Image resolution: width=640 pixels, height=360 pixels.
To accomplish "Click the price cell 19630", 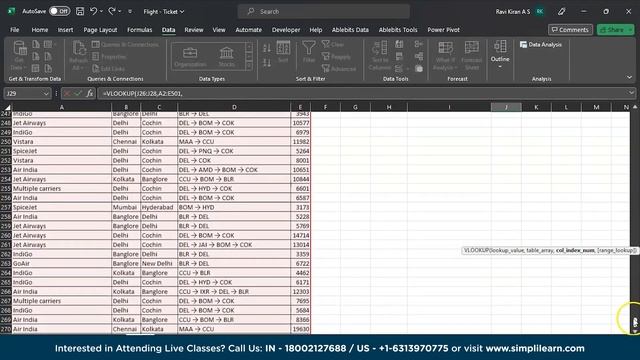I will click(x=300, y=329).
